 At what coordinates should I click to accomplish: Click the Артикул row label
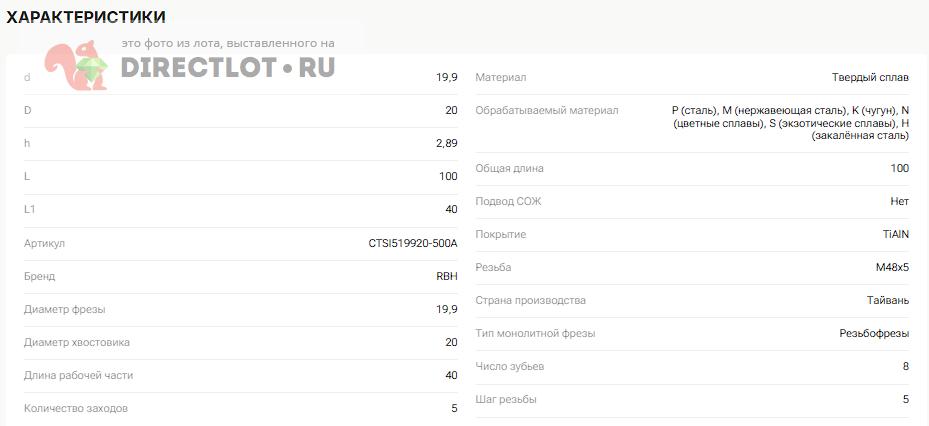(x=44, y=243)
